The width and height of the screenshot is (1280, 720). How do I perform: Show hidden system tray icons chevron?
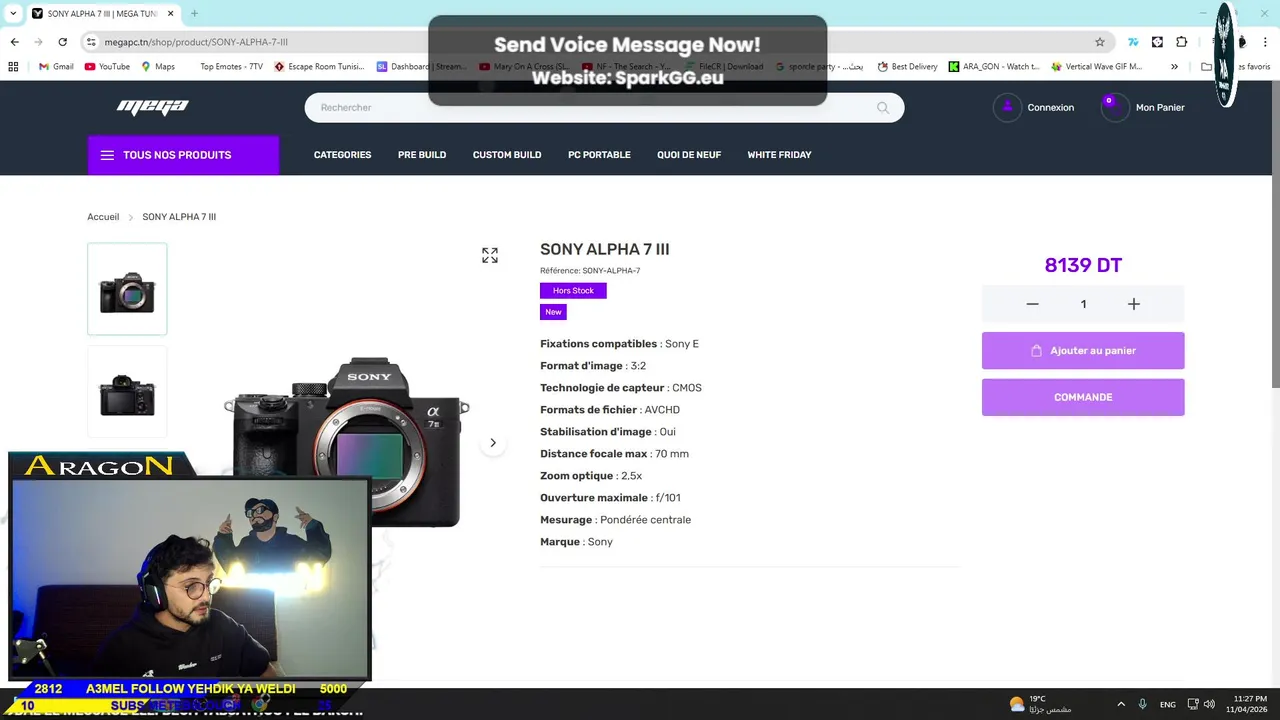1121,704
